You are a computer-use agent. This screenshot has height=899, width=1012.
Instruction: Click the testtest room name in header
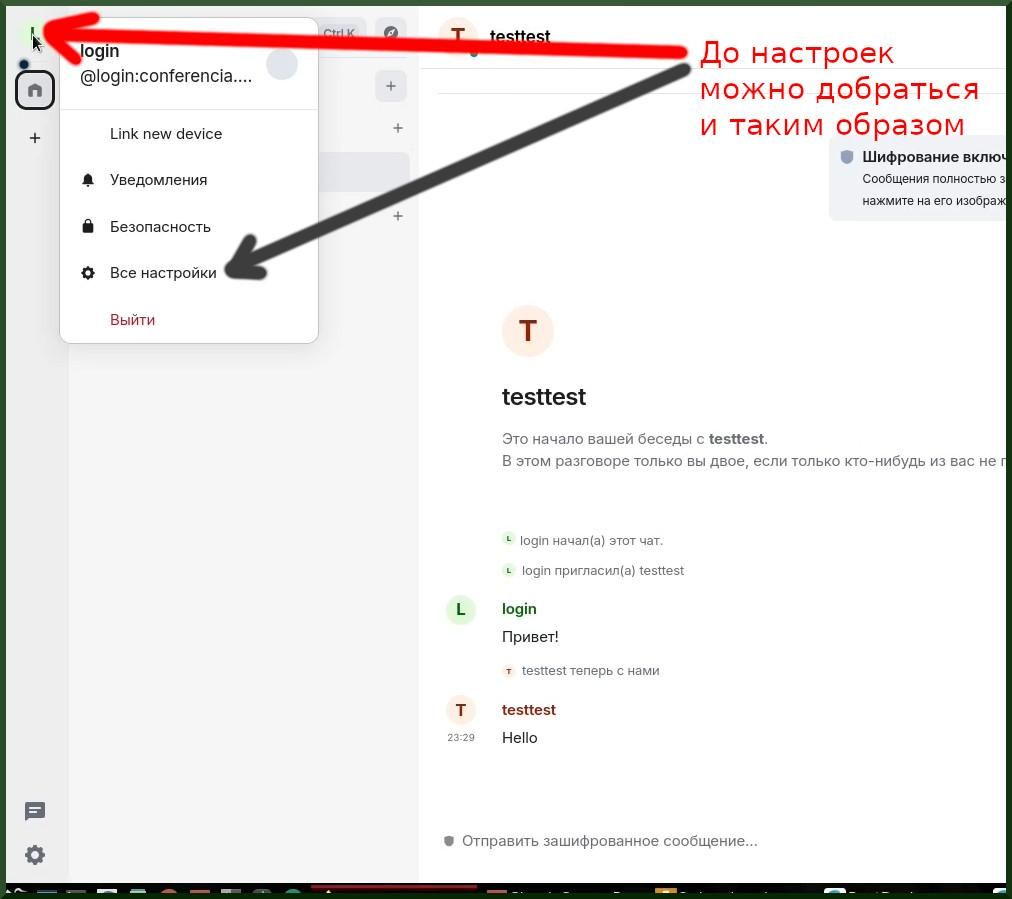click(x=520, y=36)
